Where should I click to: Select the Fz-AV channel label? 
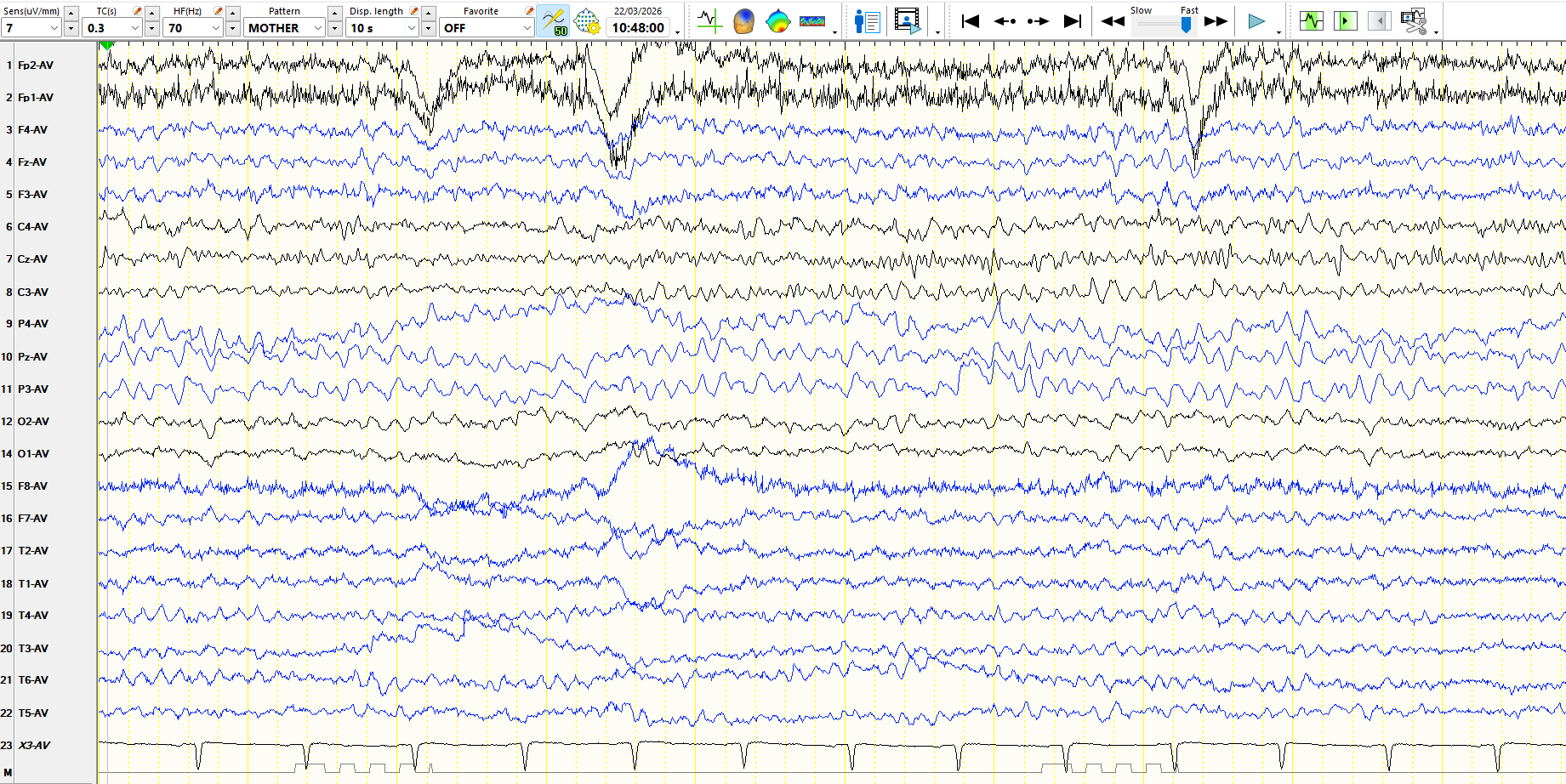point(32,162)
